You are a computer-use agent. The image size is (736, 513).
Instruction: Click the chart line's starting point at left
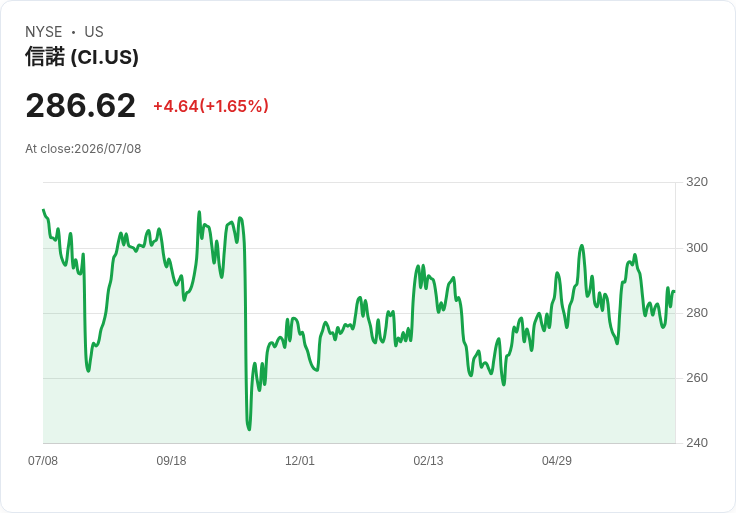[x=43, y=210]
